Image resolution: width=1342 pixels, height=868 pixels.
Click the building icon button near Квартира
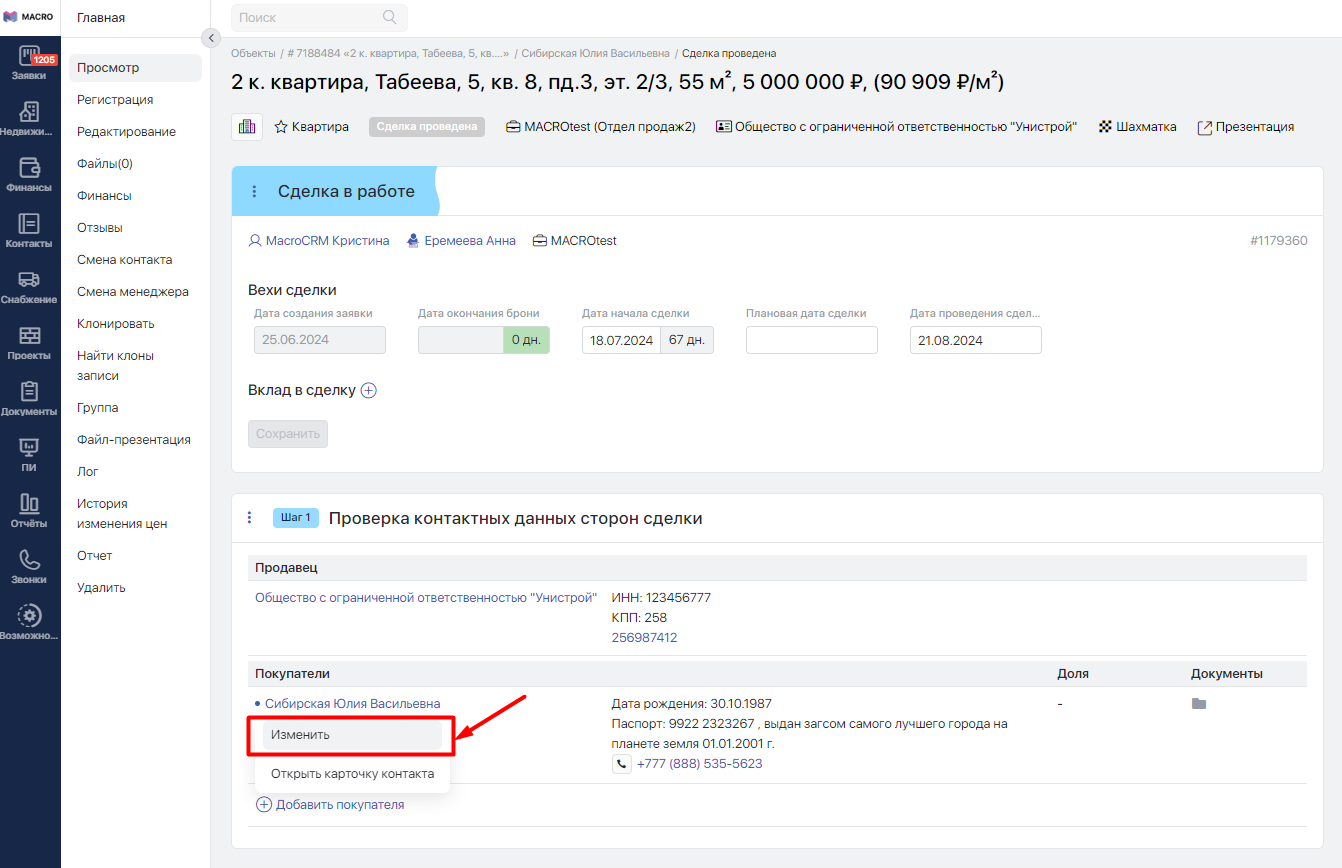point(247,127)
